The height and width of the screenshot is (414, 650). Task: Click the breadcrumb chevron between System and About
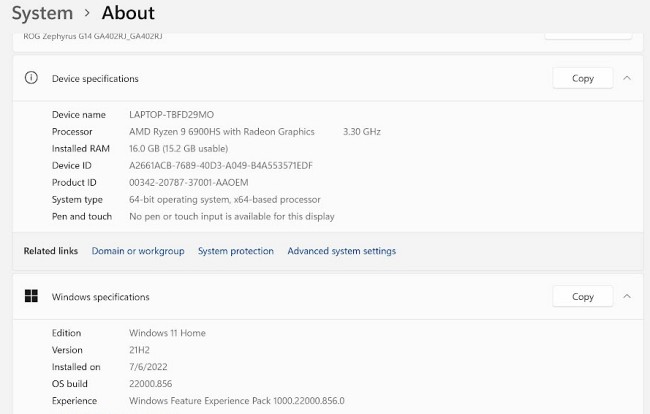click(87, 13)
